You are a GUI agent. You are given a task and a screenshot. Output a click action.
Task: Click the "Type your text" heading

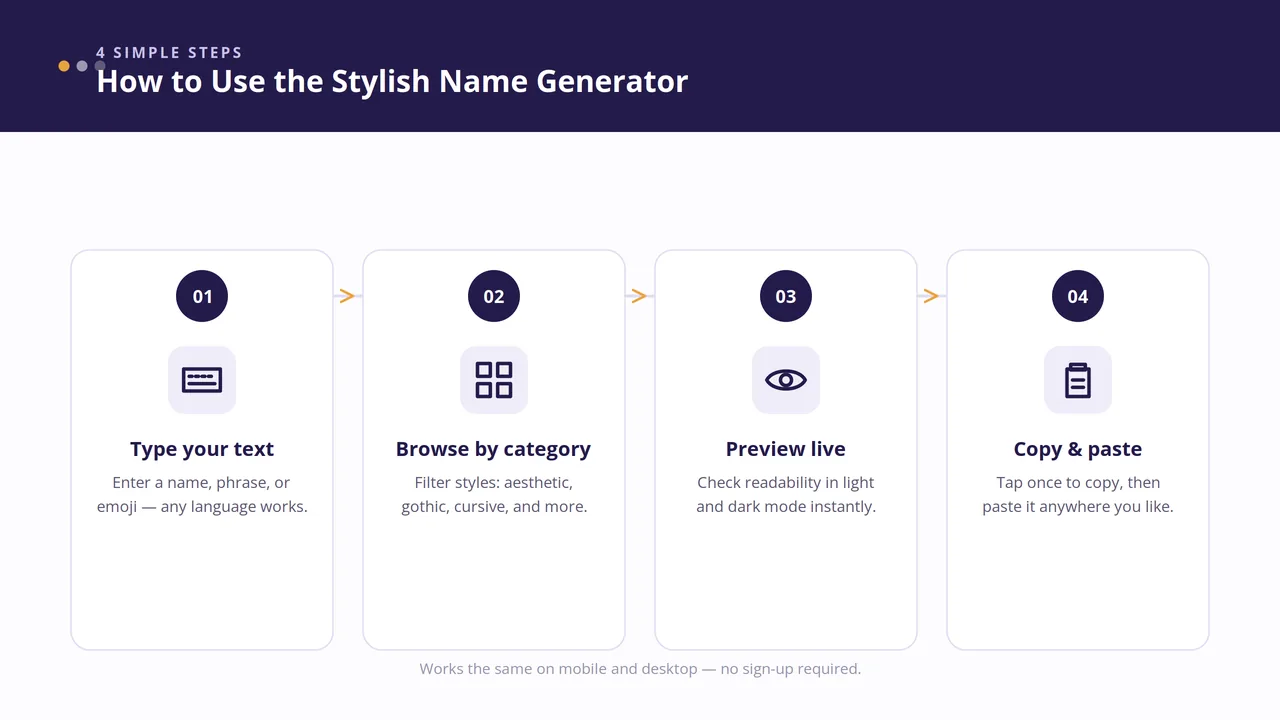click(x=202, y=449)
